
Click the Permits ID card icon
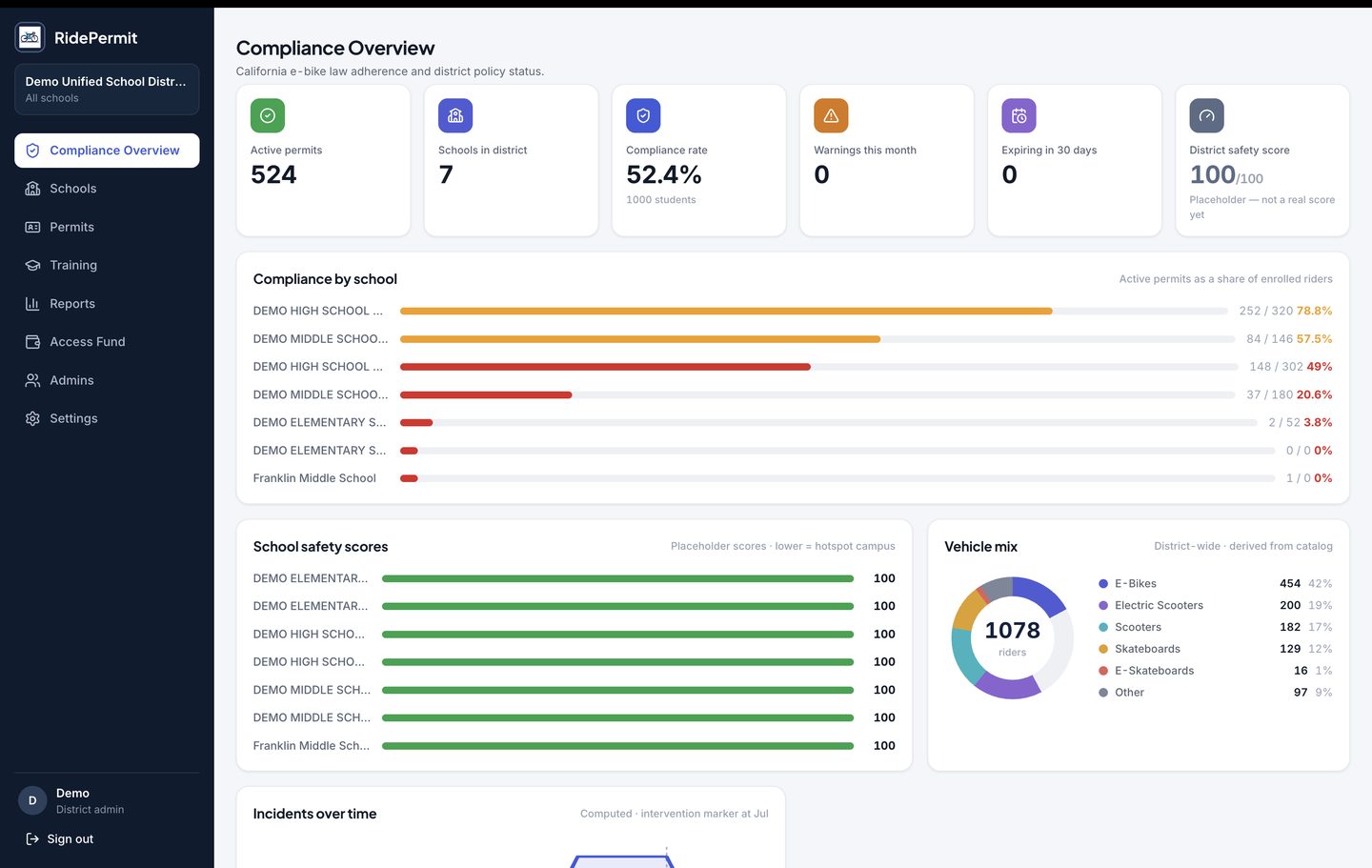(32, 227)
